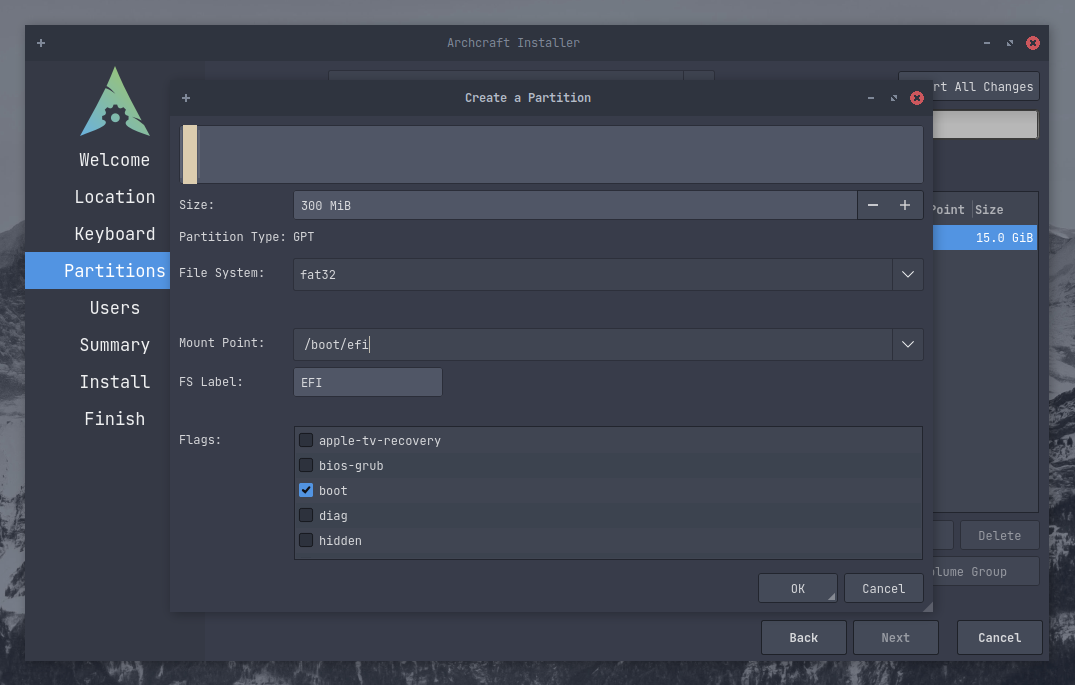This screenshot has height=685, width=1075.
Task: Select the Partitions step in sidebar
Action: click(x=97, y=270)
